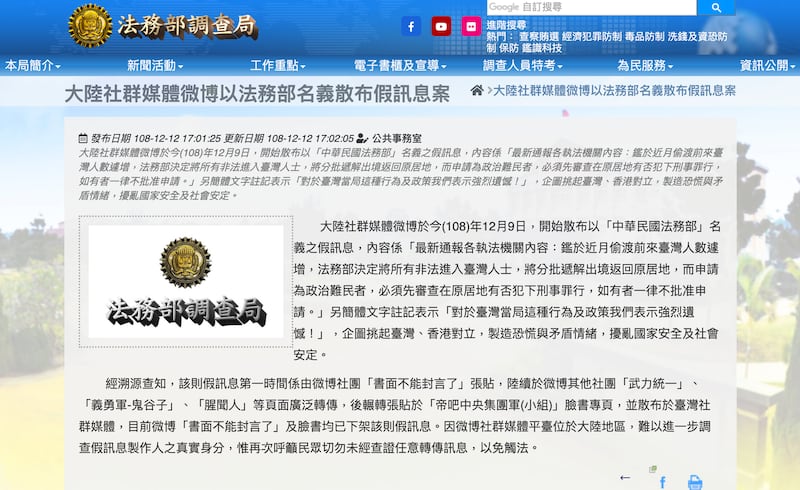Expand the 為民服務 menu

pyautogui.click(x=644, y=65)
